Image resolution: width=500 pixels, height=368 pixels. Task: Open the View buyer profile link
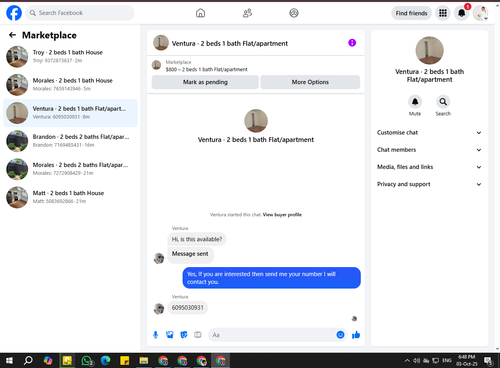point(282,215)
